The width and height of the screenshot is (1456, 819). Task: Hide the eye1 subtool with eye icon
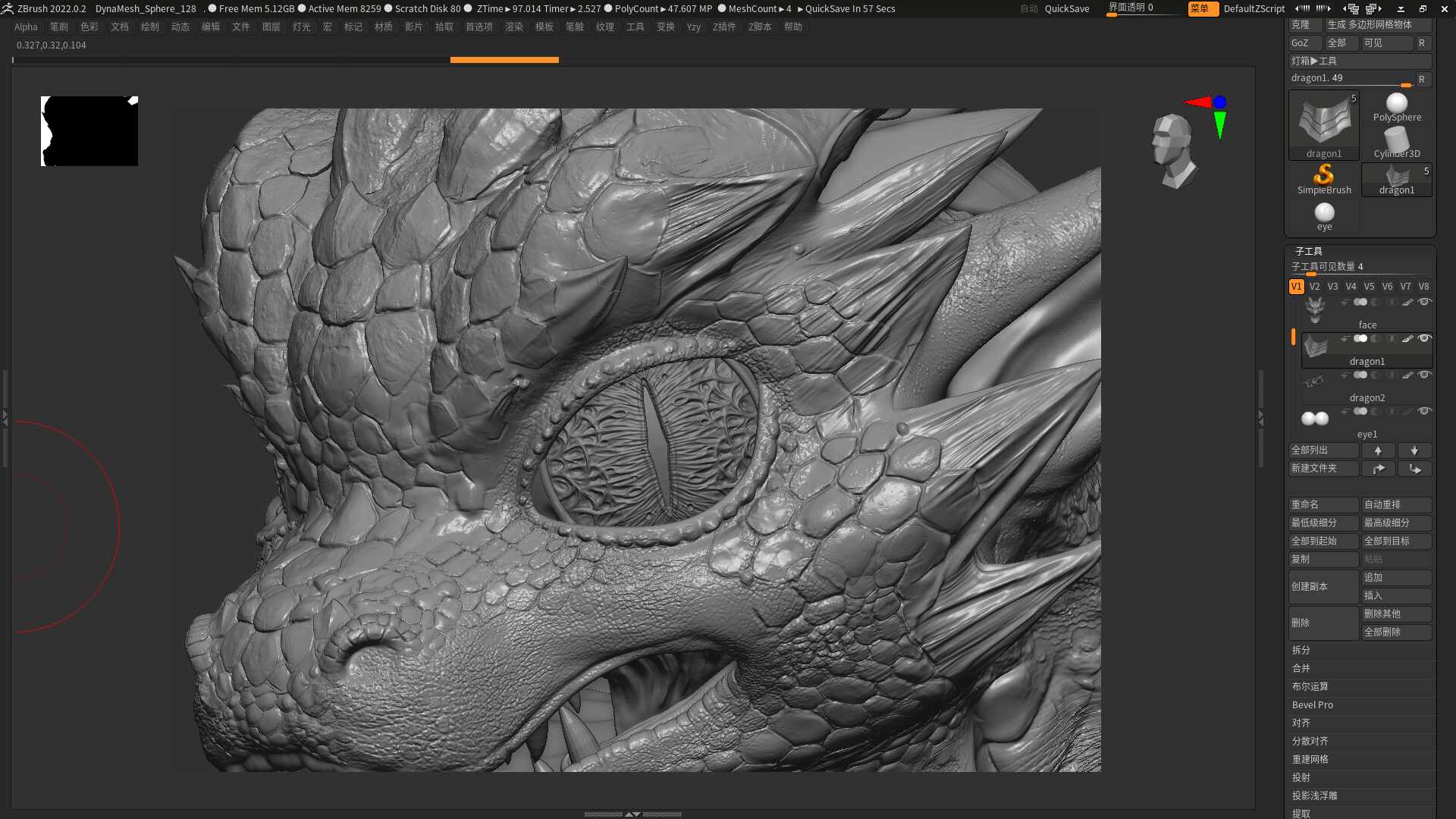pyautogui.click(x=1424, y=411)
